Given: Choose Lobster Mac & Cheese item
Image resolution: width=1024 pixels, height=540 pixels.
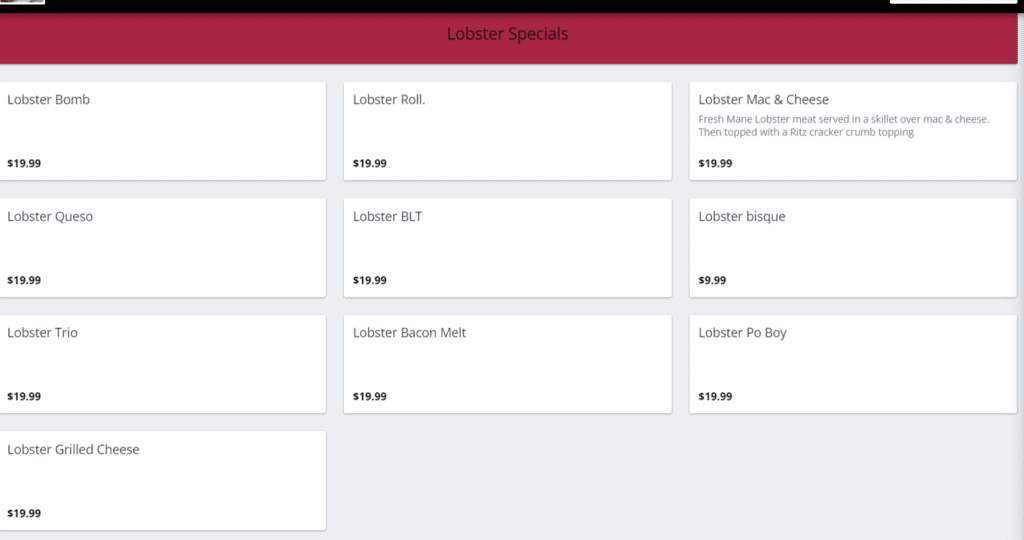Looking at the screenshot, I should (853, 131).
